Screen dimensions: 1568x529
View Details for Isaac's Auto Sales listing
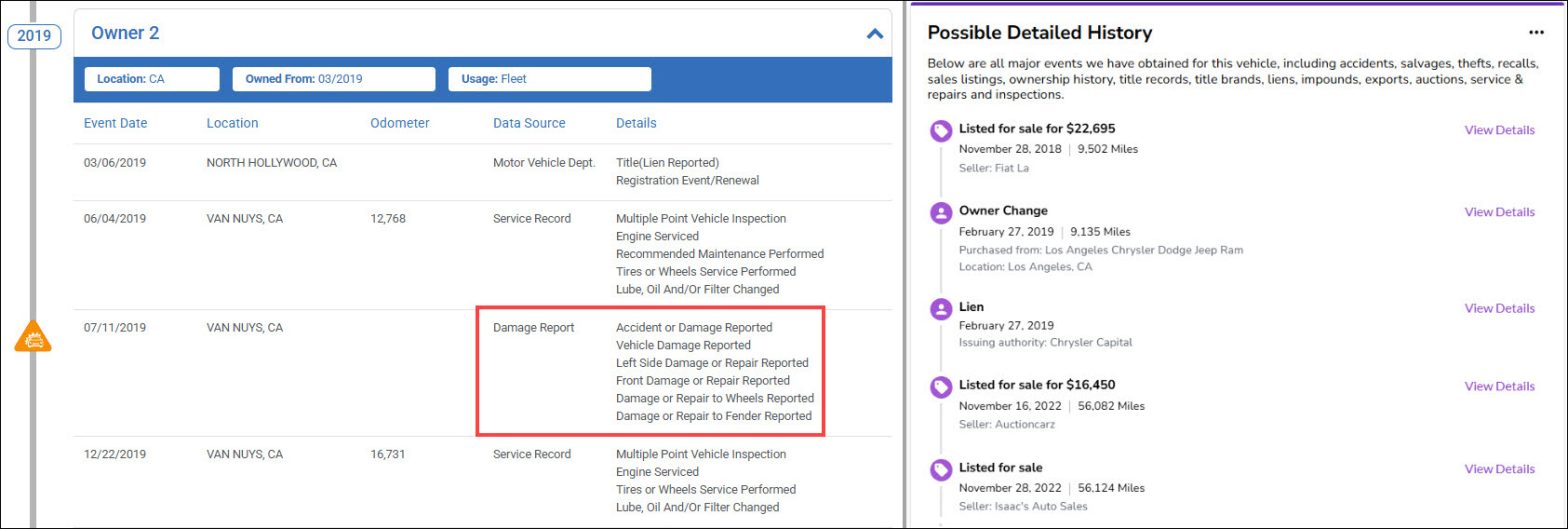[x=1499, y=469]
